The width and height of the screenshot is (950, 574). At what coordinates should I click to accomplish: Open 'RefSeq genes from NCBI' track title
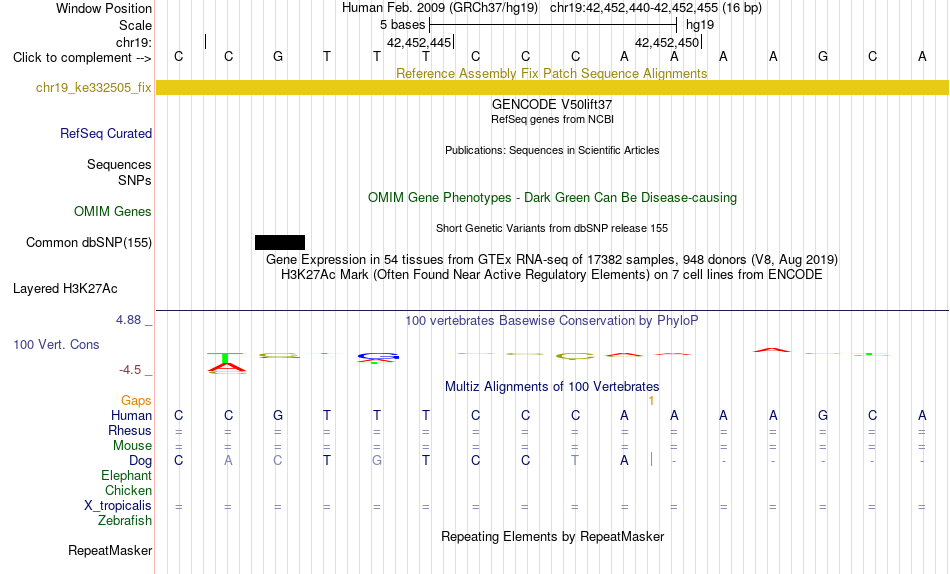point(552,119)
